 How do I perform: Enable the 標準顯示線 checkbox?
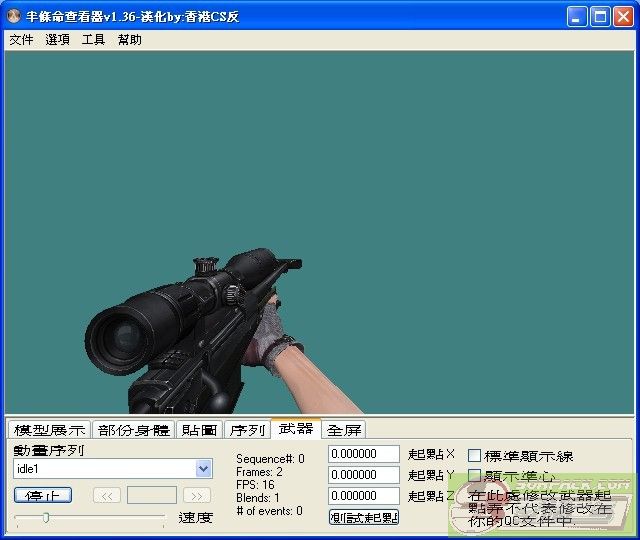474,456
